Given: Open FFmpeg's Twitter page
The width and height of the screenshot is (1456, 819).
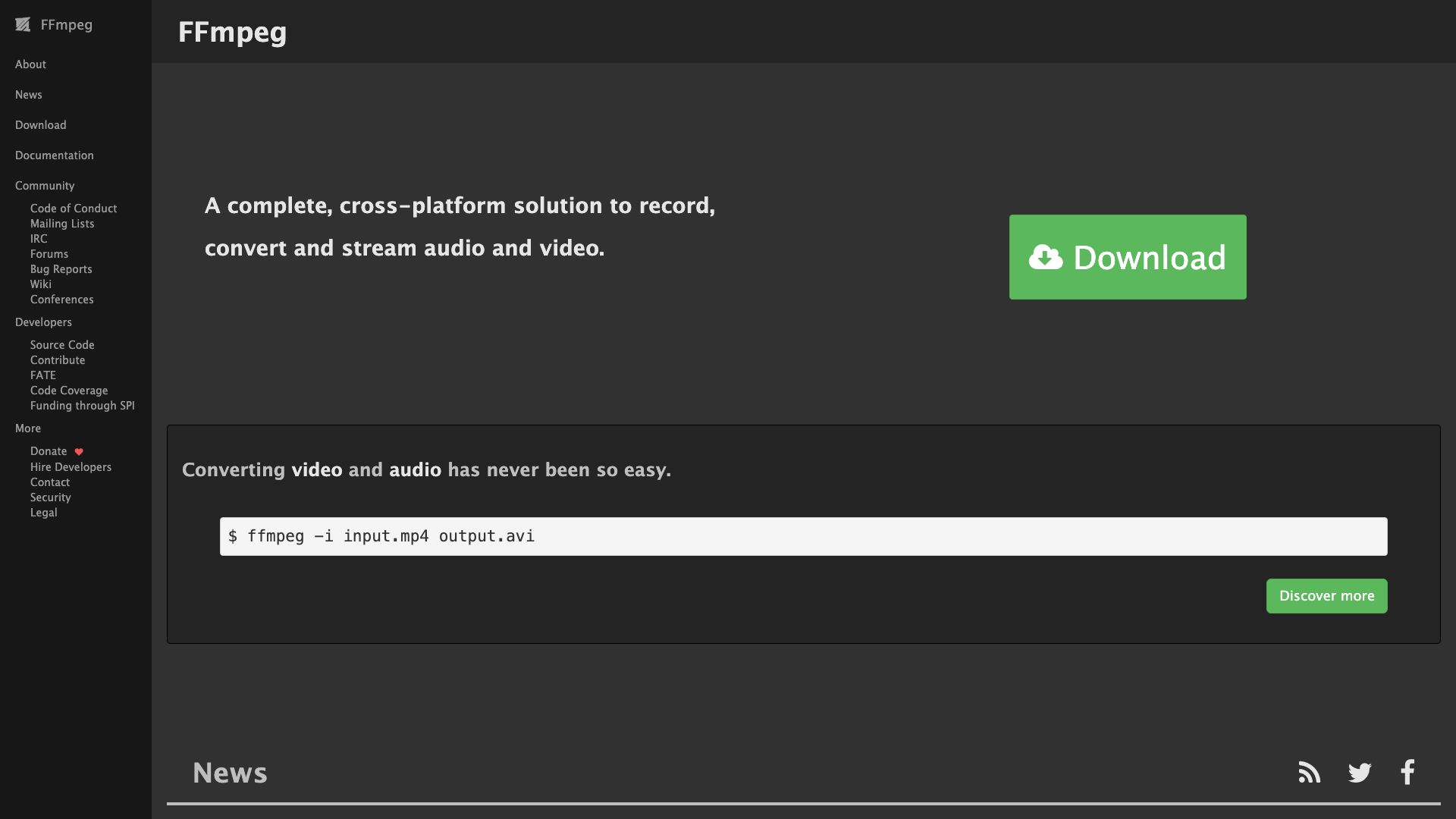Looking at the screenshot, I should tap(1359, 772).
